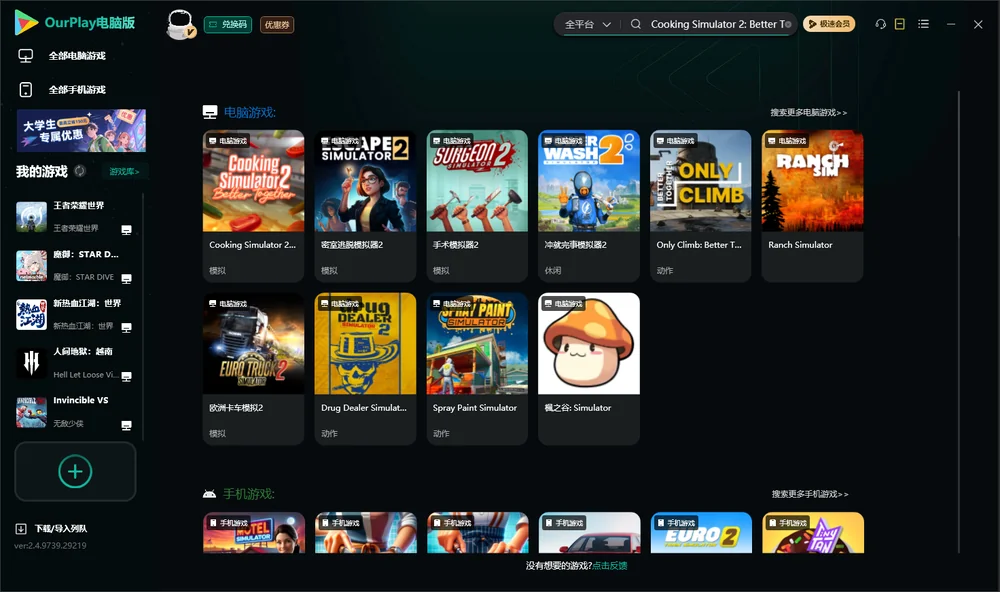Clear the search text with X icon
The height and width of the screenshot is (592, 1000).
click(x=788, y=24)
